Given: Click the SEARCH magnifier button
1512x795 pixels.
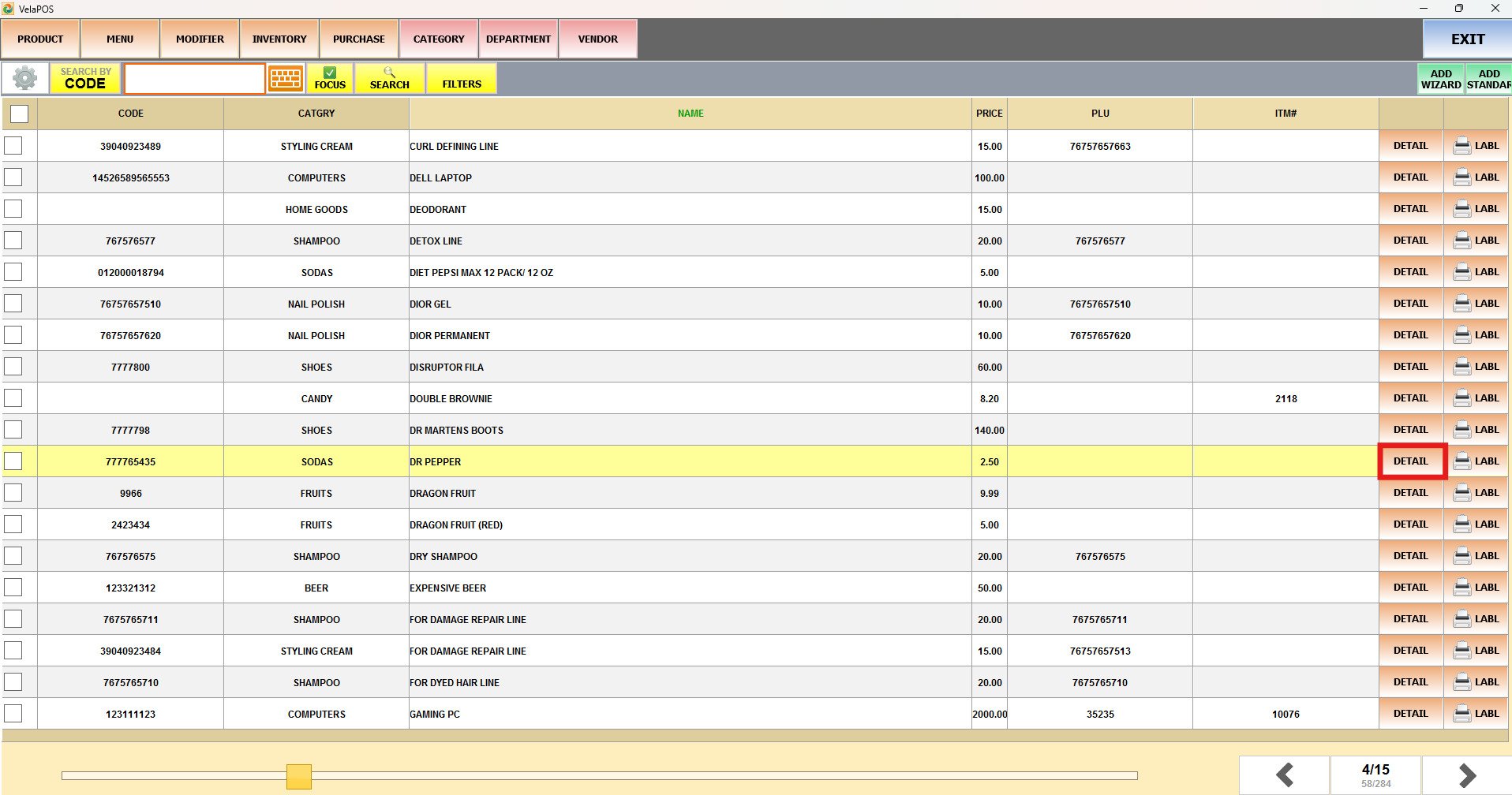Looking at the screenshot, I should (x=389, y=79).
